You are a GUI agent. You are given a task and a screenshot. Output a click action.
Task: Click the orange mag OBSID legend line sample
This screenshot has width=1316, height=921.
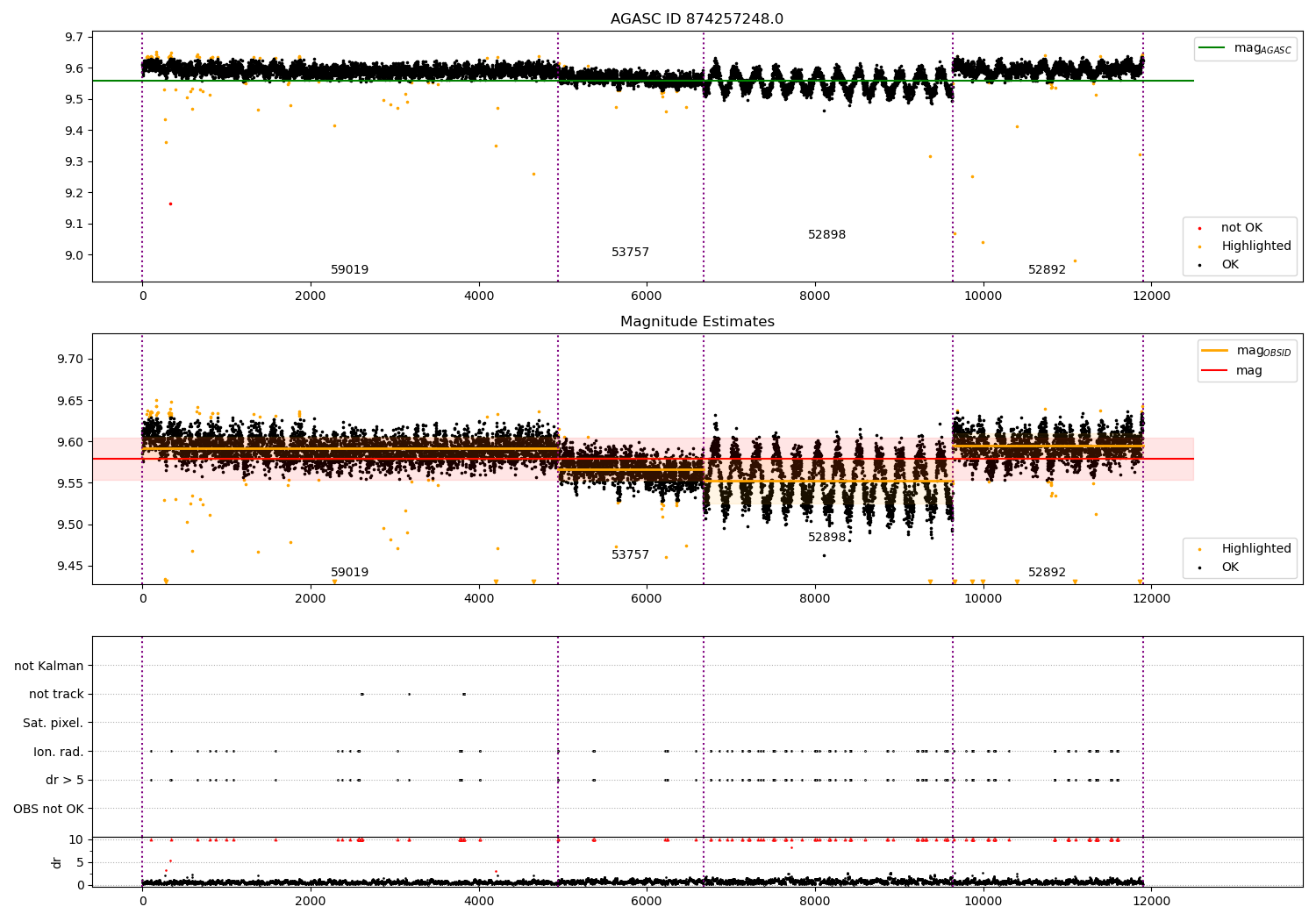coord(1215,351)
